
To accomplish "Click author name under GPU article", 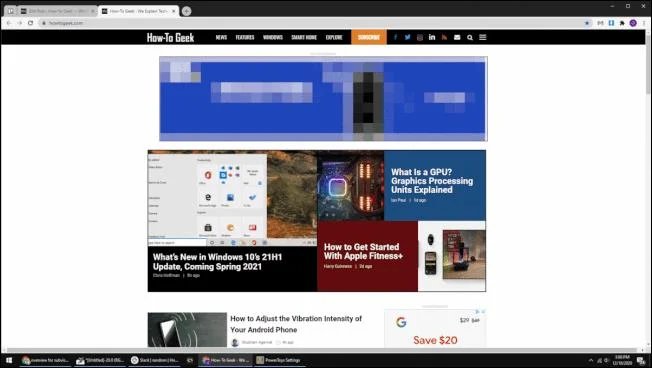I will pos(398,200).
